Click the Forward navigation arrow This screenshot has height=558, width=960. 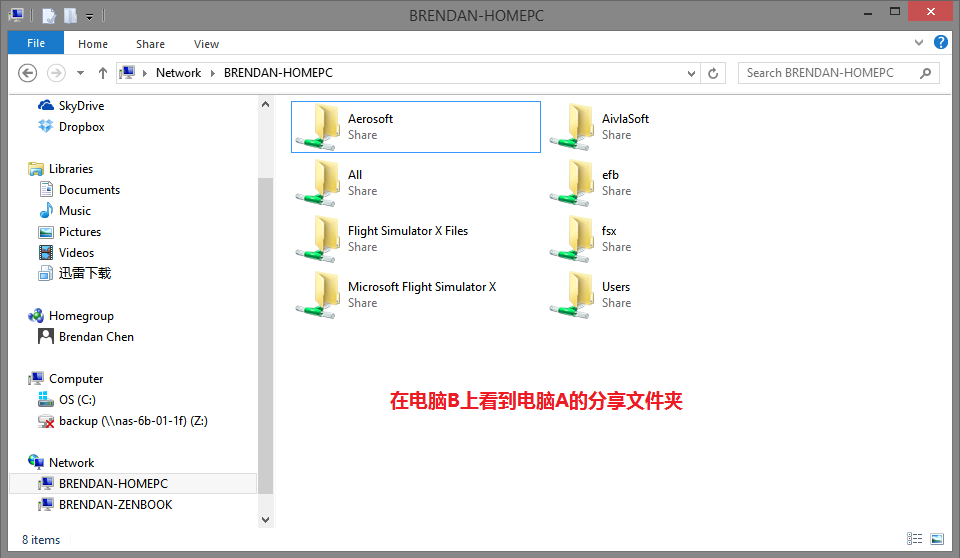pyautogui.click(x=56, y=73)
